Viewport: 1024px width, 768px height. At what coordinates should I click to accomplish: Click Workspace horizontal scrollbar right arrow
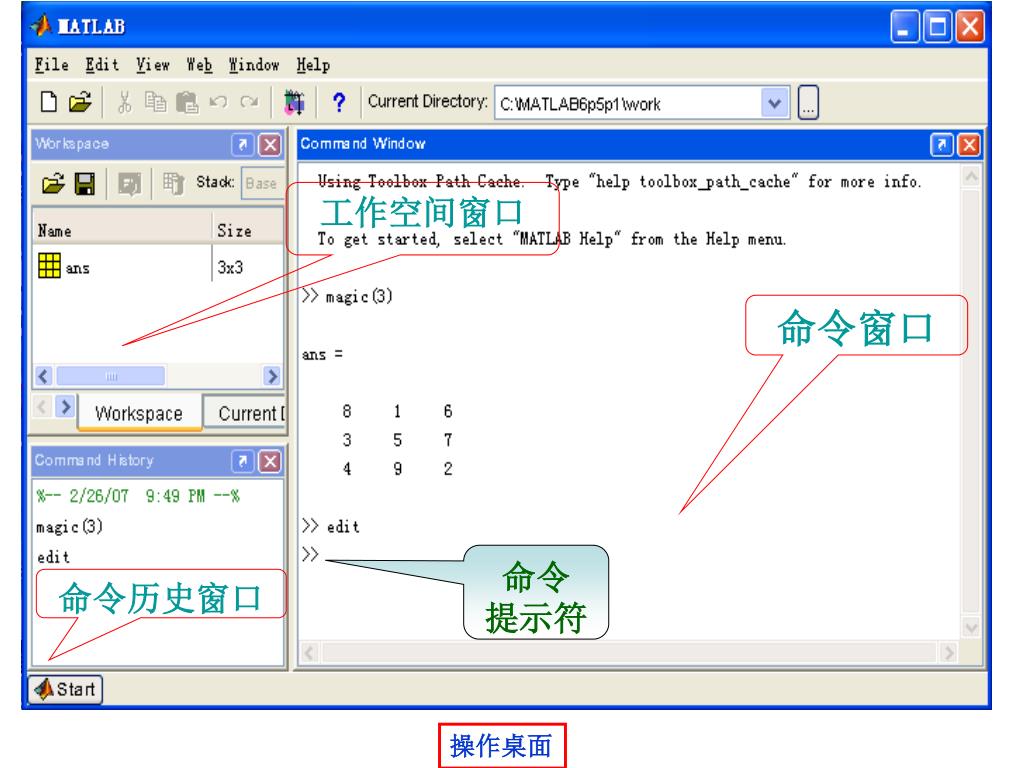click(272, 376)
